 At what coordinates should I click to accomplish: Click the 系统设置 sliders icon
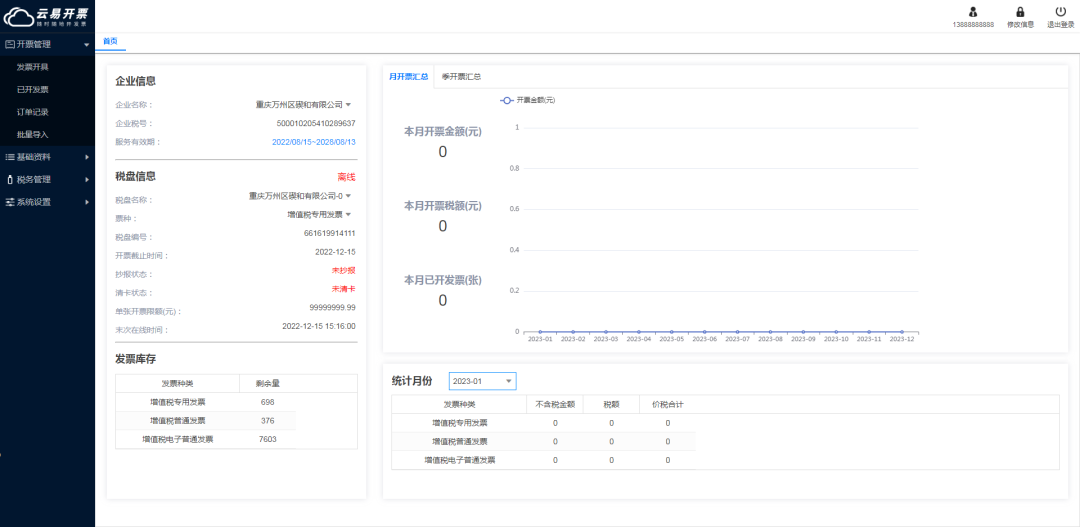pyautogui.click(x=10, y=202)
